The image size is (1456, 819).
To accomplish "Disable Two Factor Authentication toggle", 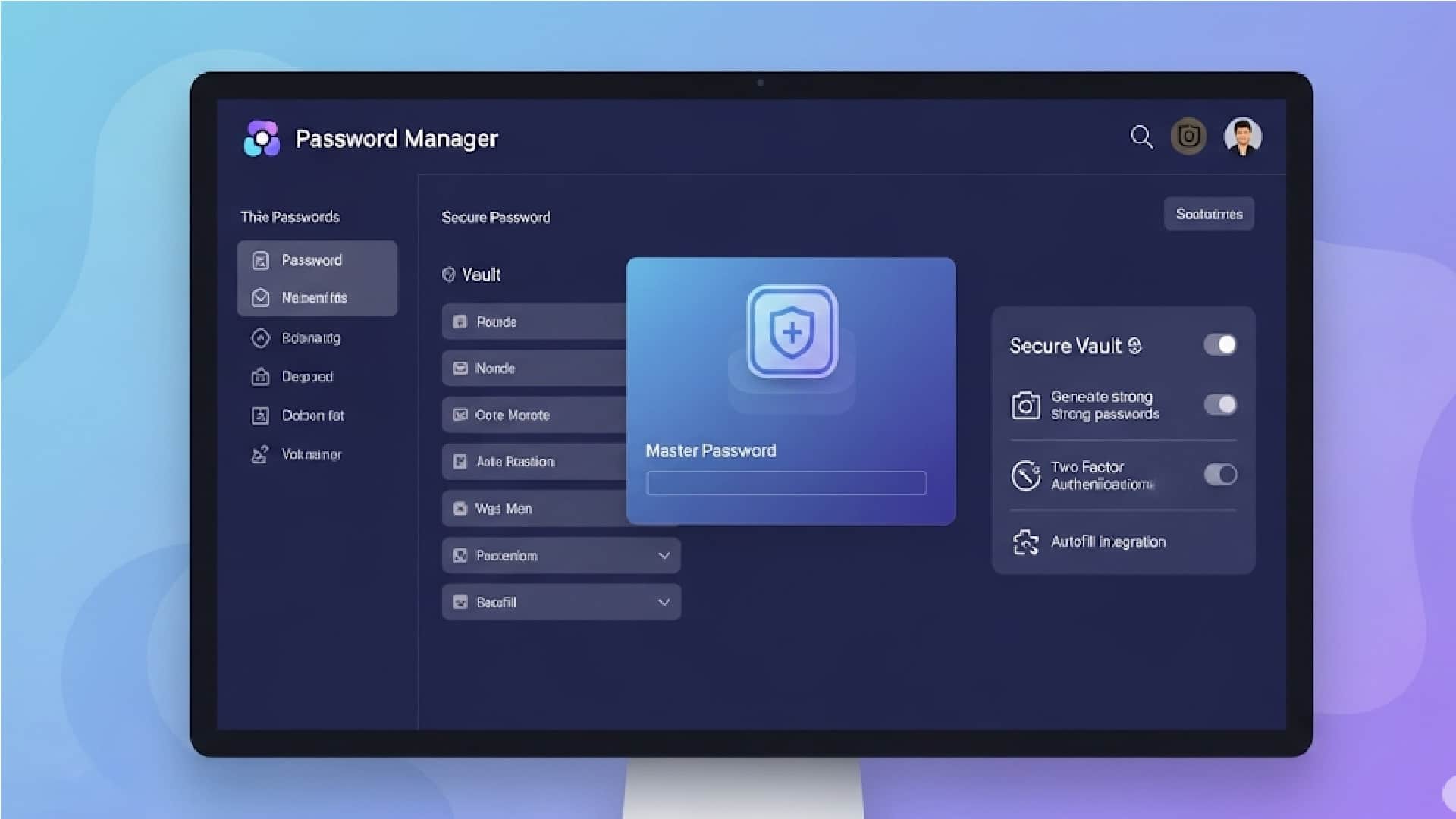I will point(1219,475).
